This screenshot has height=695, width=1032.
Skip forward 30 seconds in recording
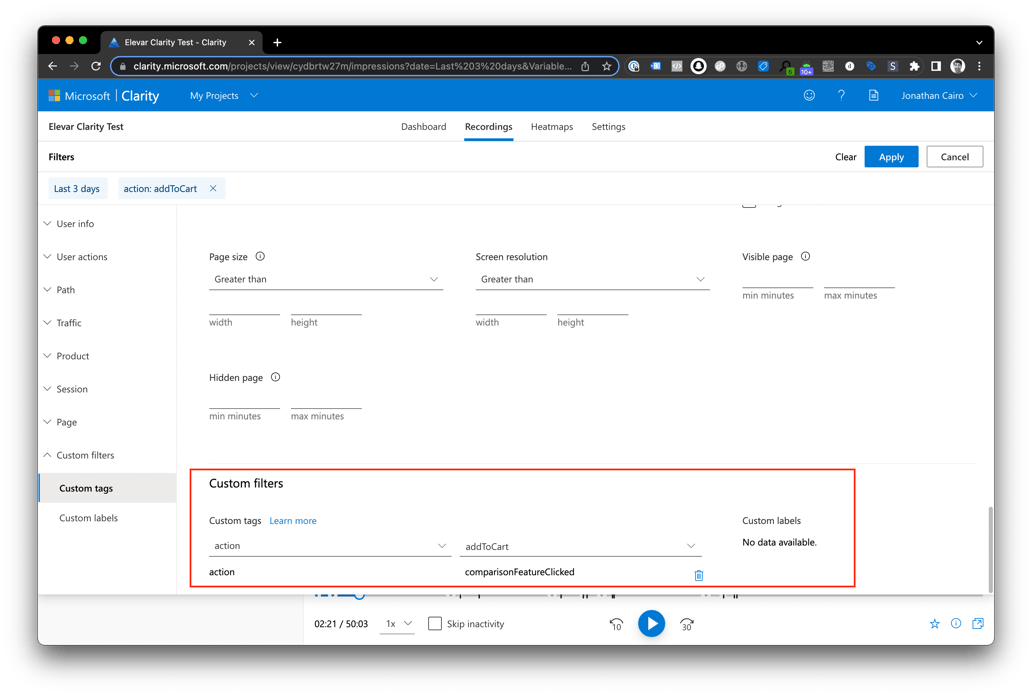(686, 624)
